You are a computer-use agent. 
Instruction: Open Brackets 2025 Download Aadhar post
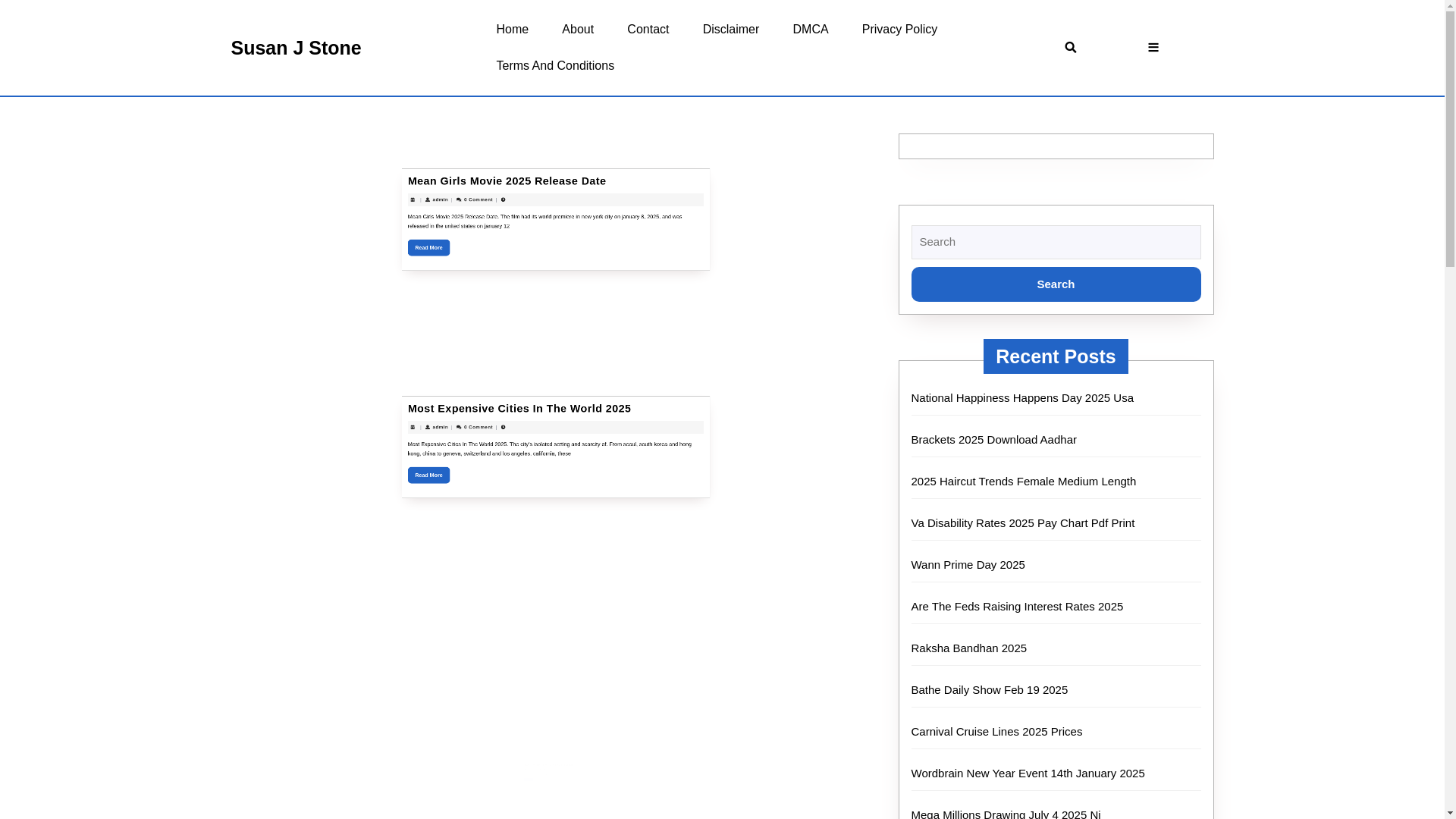click(993, 439)
